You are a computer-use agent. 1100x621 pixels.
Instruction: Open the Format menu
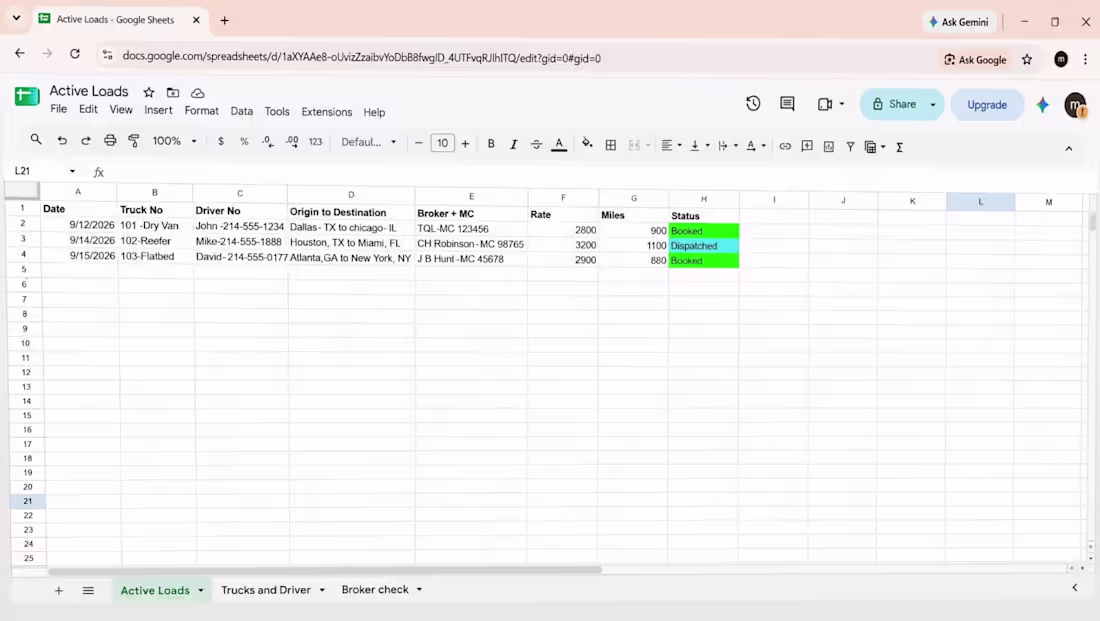coord(201,111)
